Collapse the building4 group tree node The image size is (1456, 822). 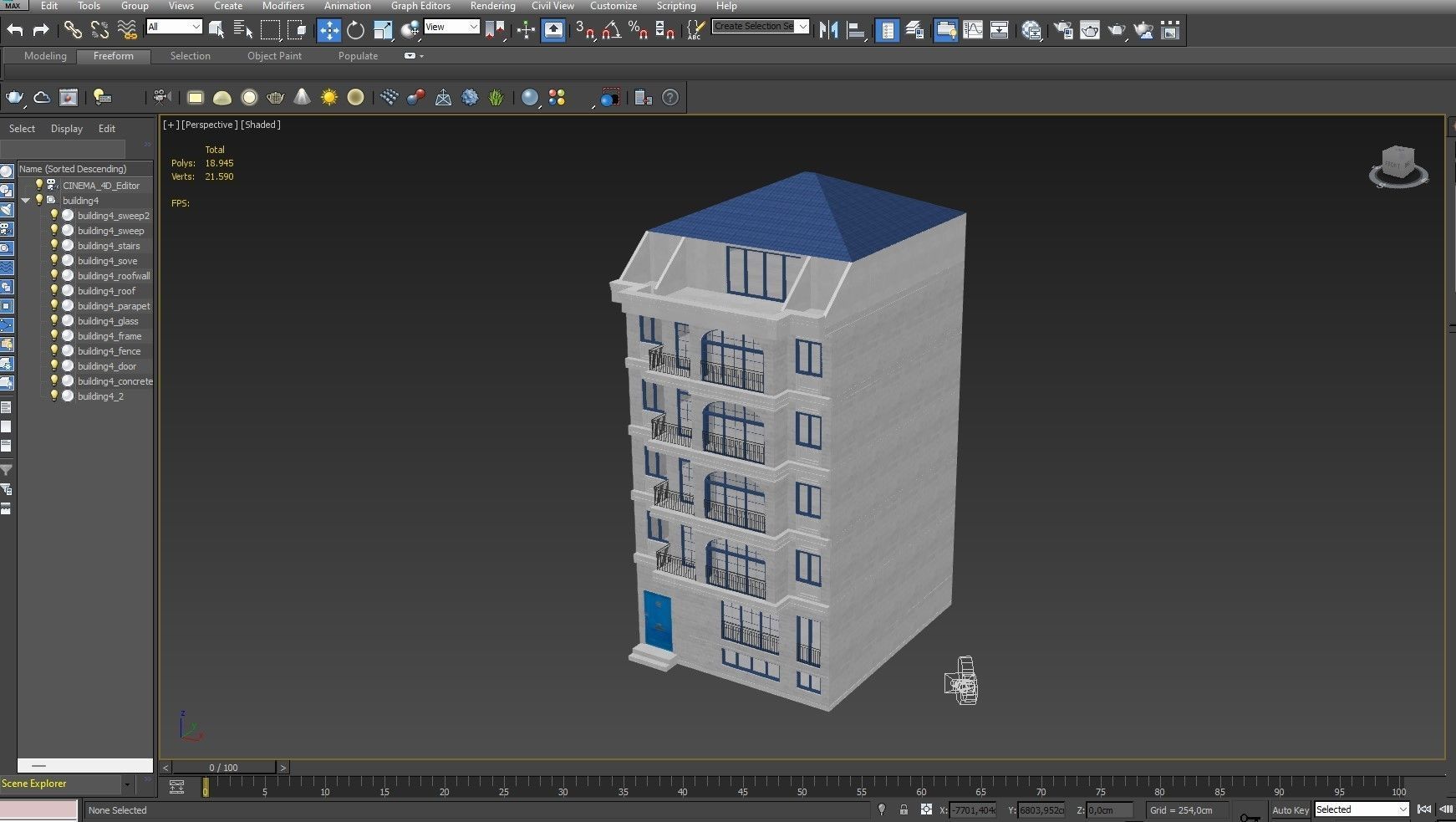[x=26, y=201]
